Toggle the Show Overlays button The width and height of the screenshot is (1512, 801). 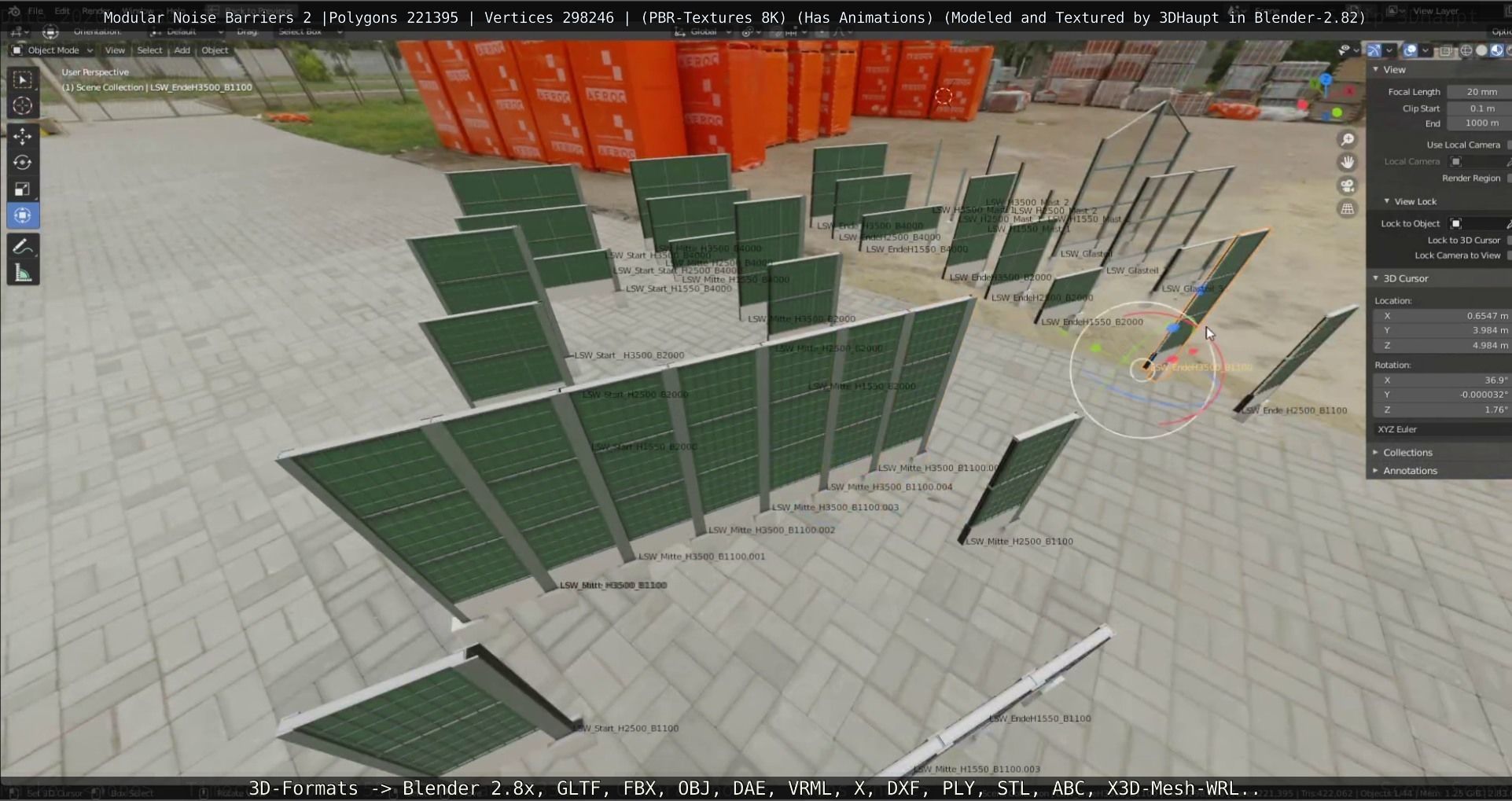[x=1411, y=50]
